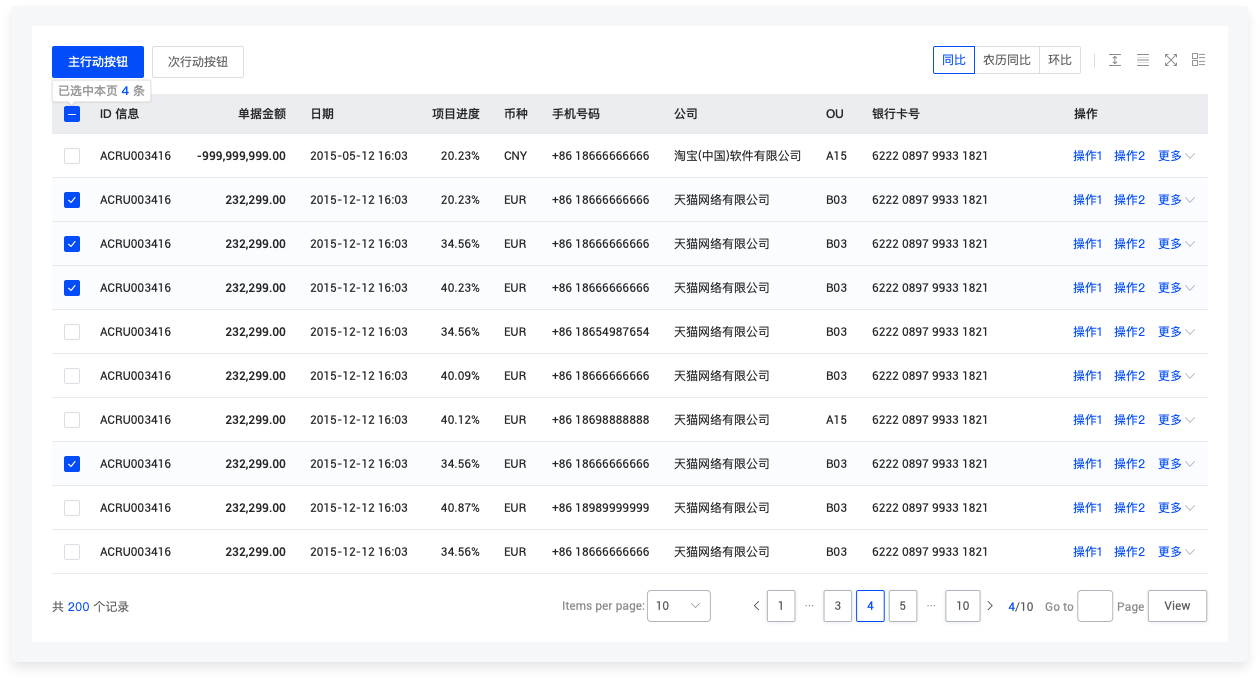Switch to the 同比 tab
1260x680 pixels.
tap(954, 60)
